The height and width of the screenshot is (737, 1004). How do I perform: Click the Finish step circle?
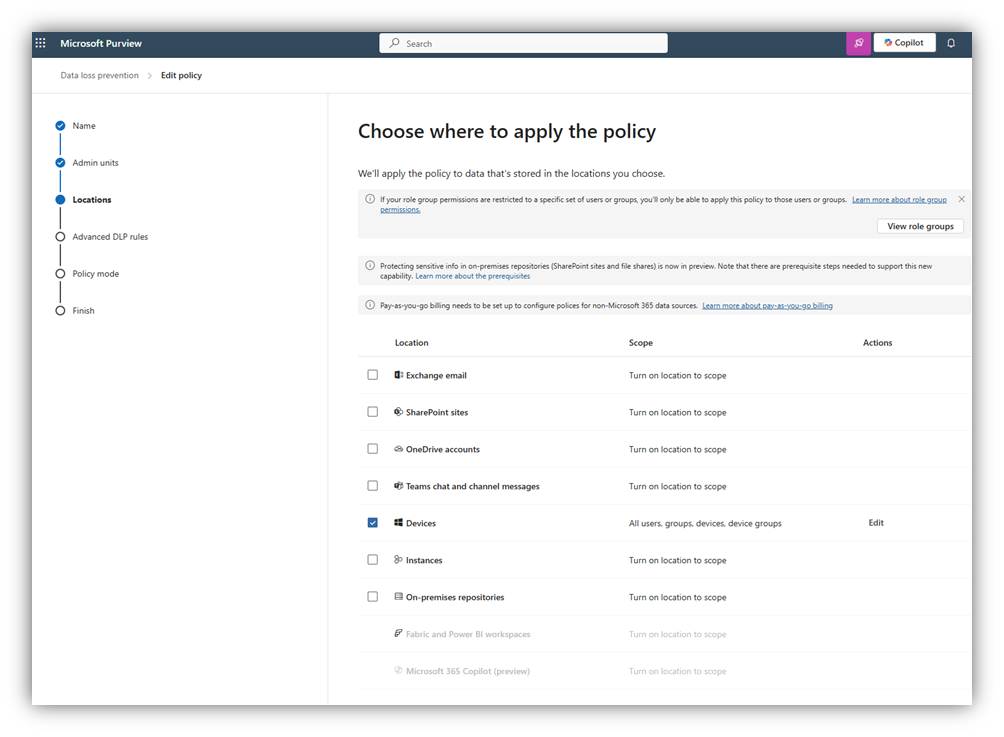click(60, 311)
